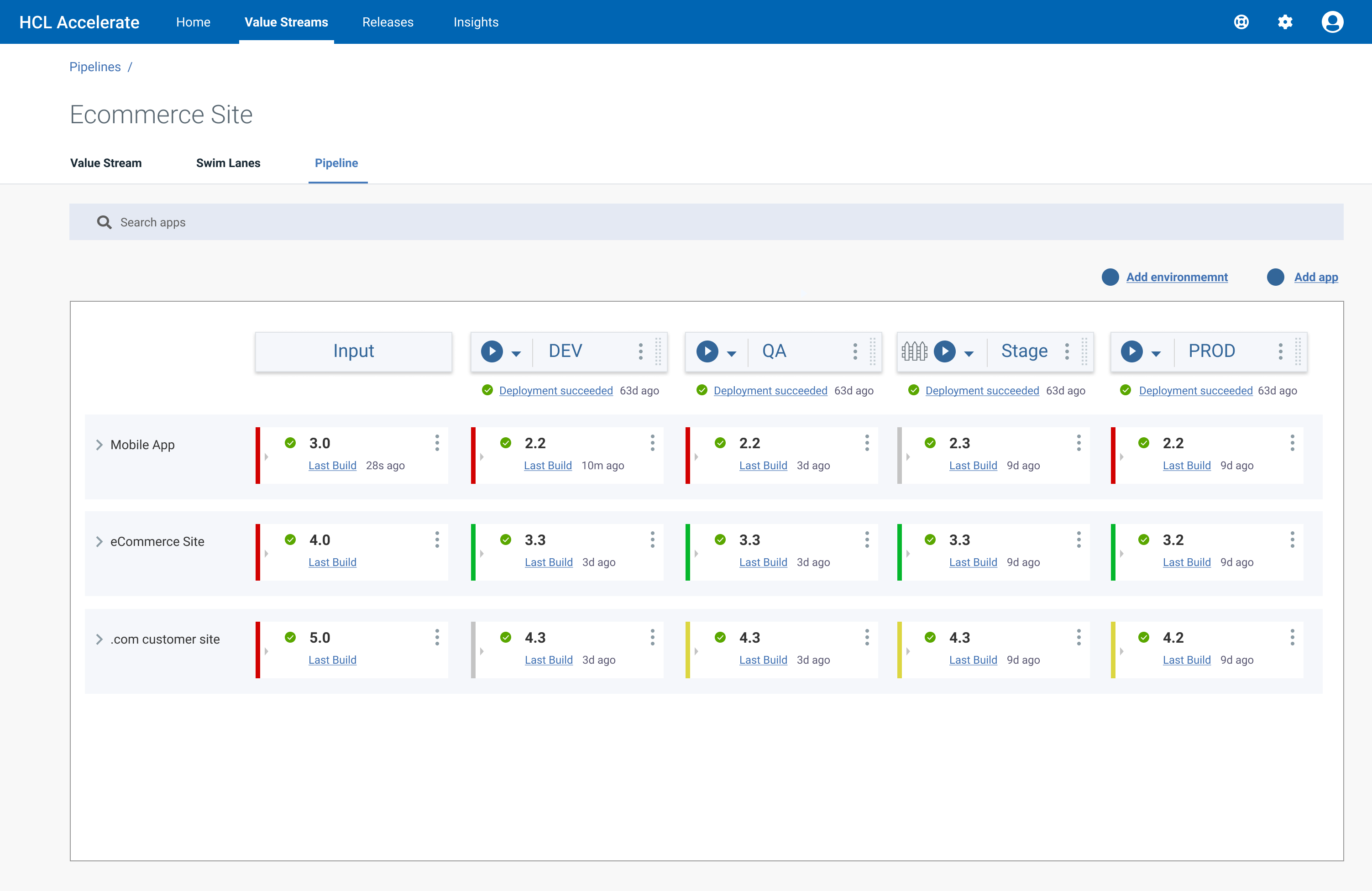The height and width of the screenshot is (891, 1372).
Task: Expand the Mobile App Input 3.0 card arrow
Action: pyautogui.click(x=267, y=457)
